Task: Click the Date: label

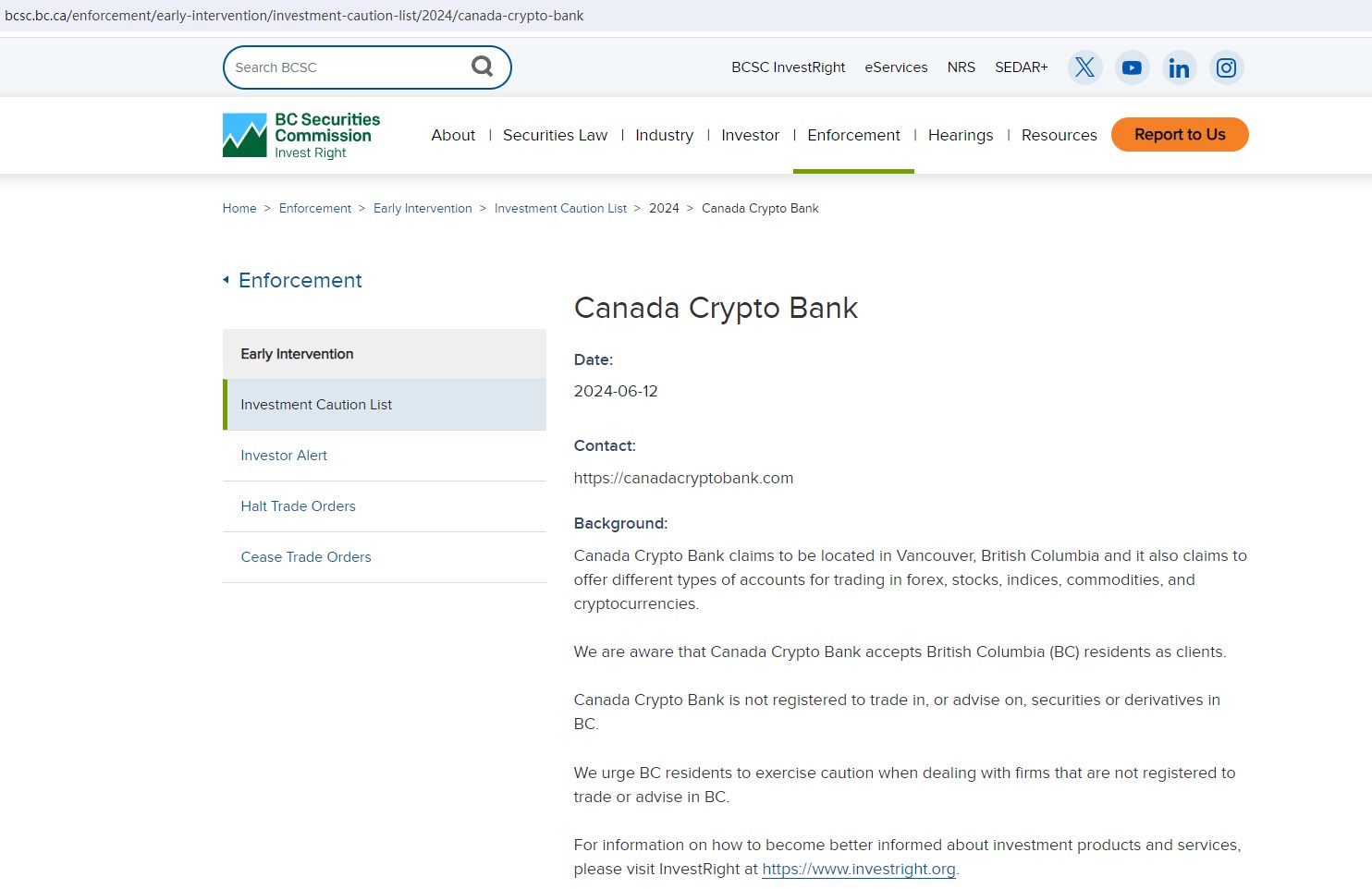Action: tap(594, 359)
